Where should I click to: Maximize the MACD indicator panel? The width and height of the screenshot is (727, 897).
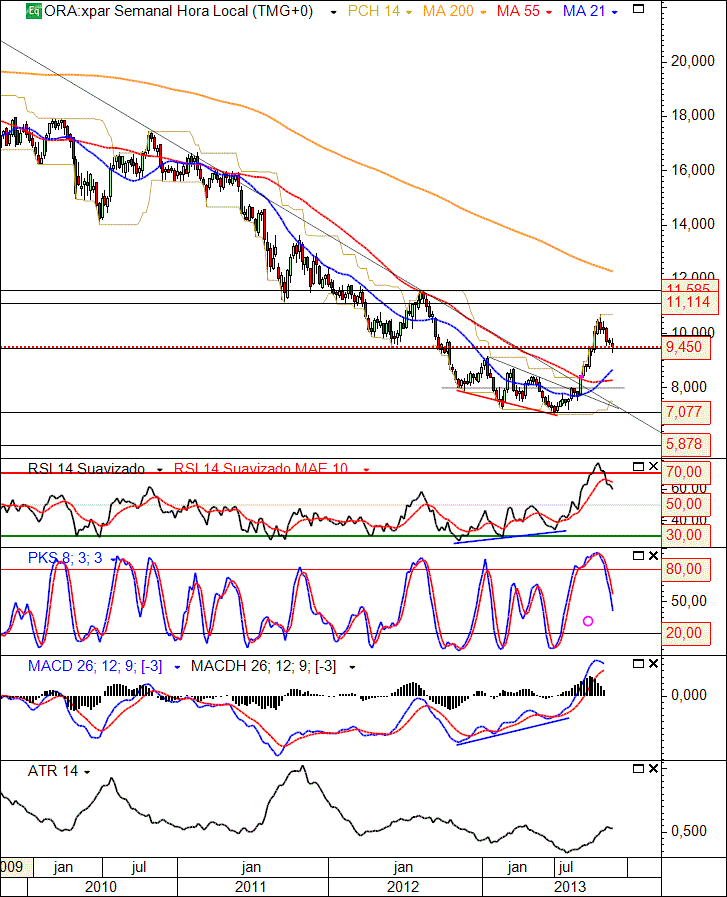(x=638, y=664)
